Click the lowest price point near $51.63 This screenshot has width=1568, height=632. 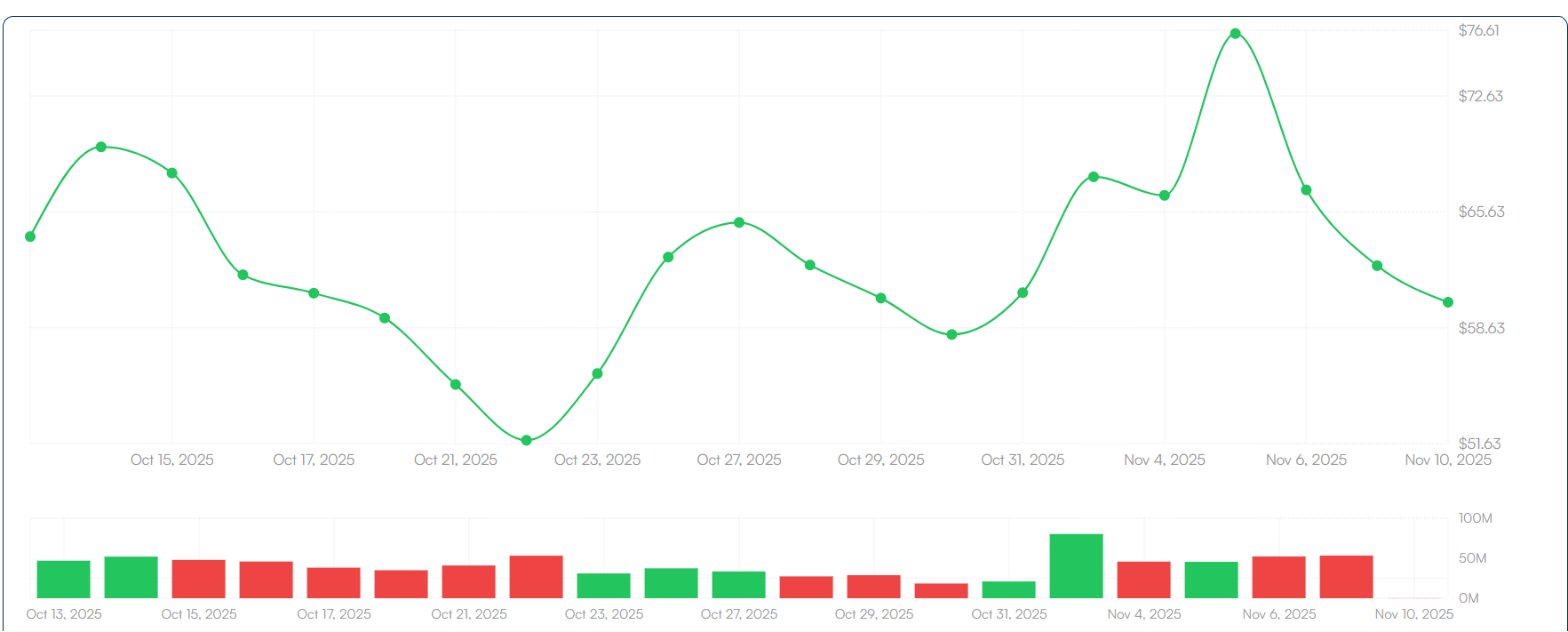pos(526,440)
